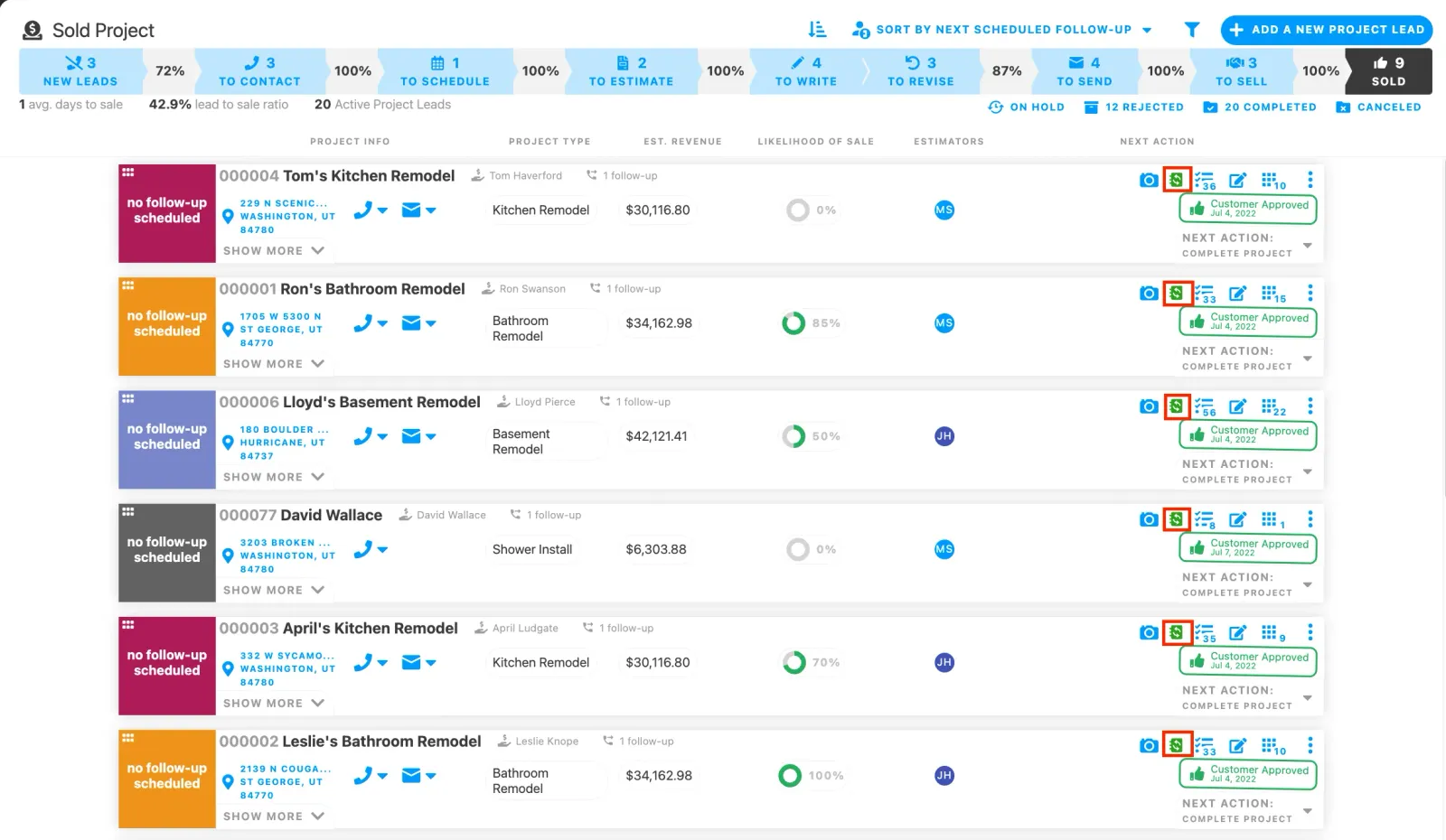The height and width of the screenshot is (840, 1446).
Task: Click checklist icon on April's Kitchen Remodel
Action: (x=1205, y=633)
